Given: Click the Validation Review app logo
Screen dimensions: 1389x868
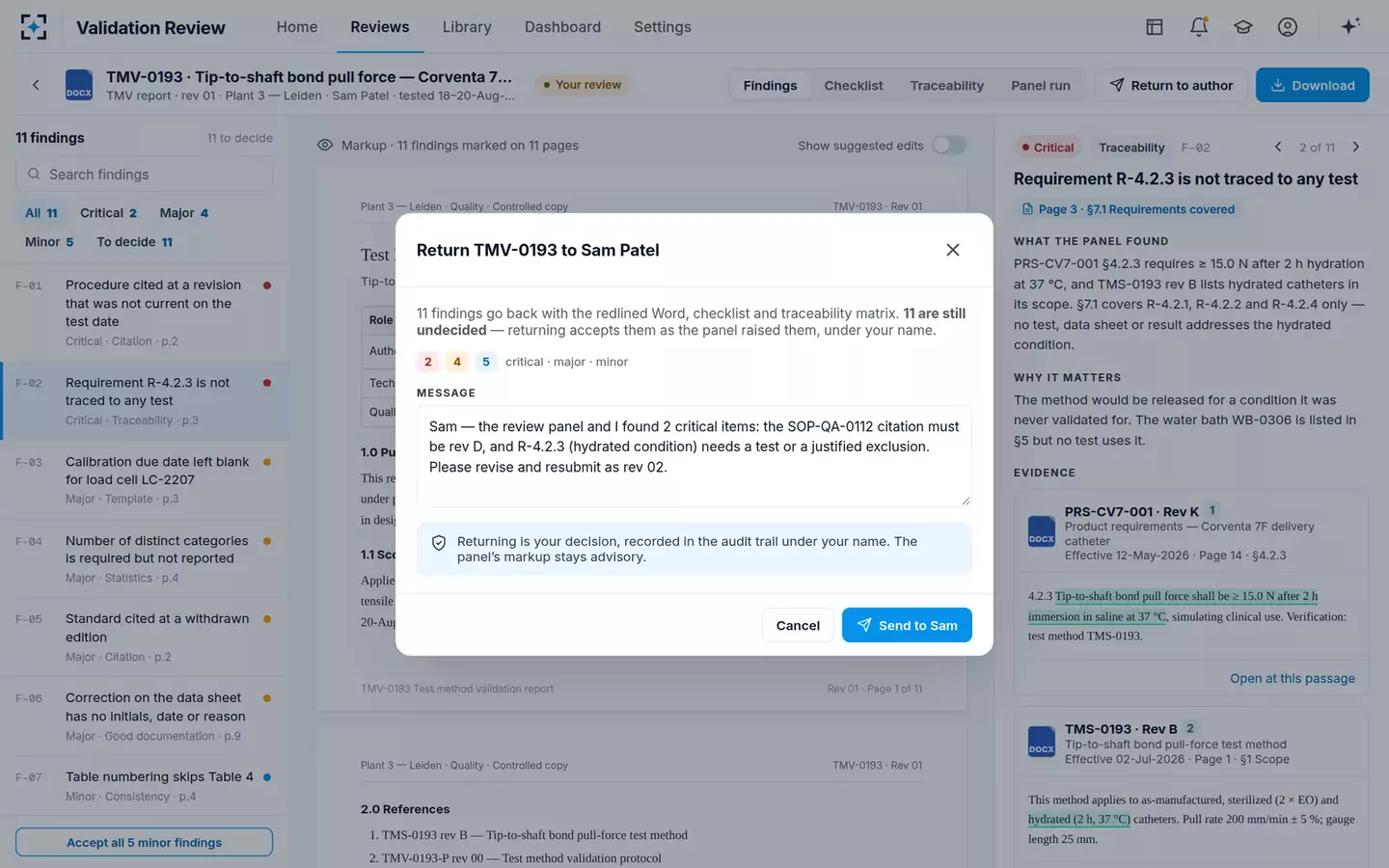Looking at the screenshot, I should [34, 27].
